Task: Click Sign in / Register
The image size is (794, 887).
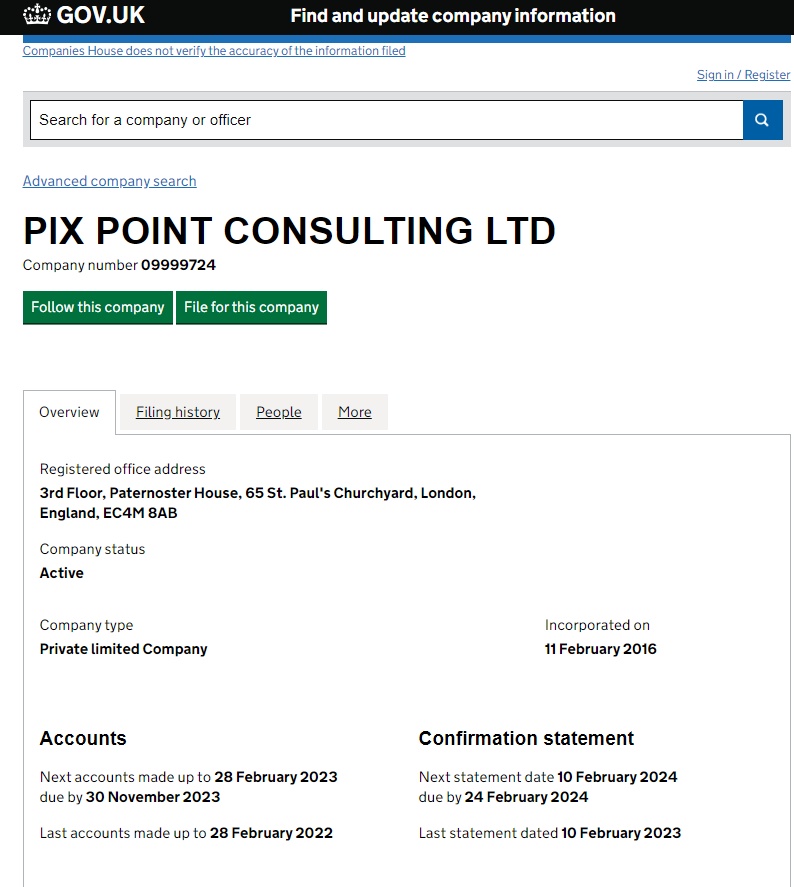Action: (743, 75)
